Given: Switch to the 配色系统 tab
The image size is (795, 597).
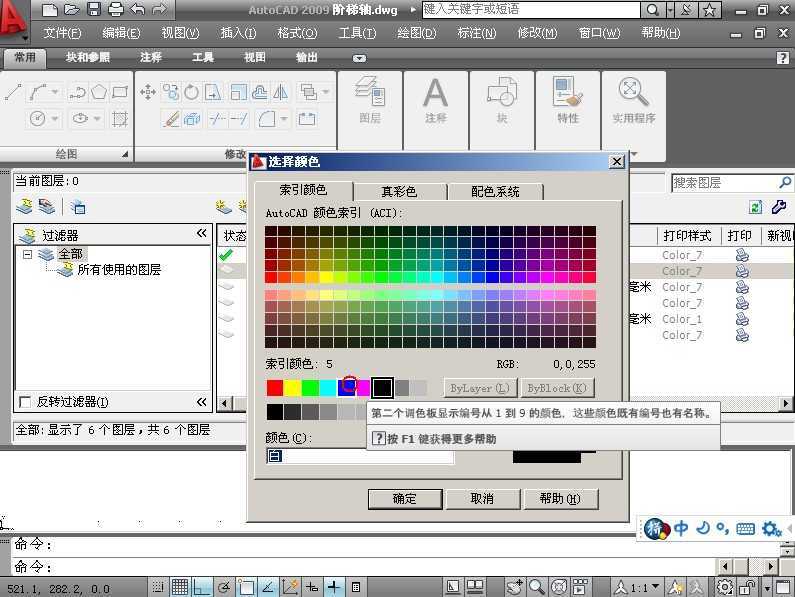Looking at the screenshot, I should (x=495, y=192).
